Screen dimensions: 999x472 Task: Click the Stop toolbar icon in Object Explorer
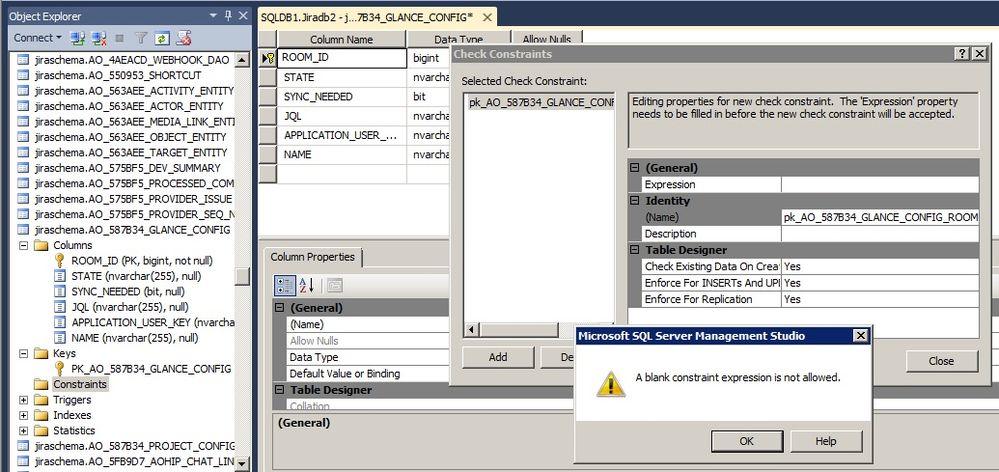point(119,38)
